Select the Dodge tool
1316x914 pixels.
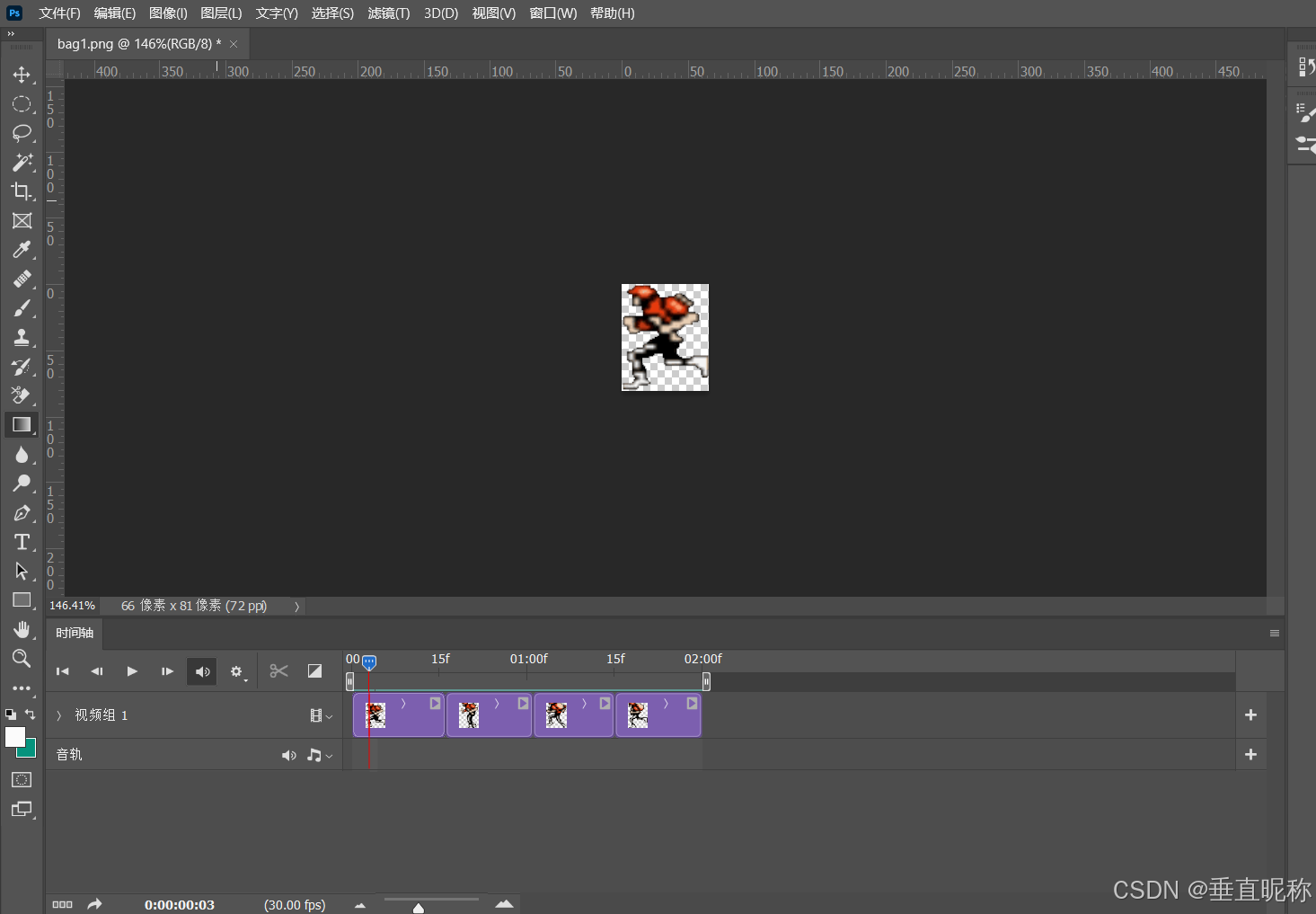click(22, 484)
